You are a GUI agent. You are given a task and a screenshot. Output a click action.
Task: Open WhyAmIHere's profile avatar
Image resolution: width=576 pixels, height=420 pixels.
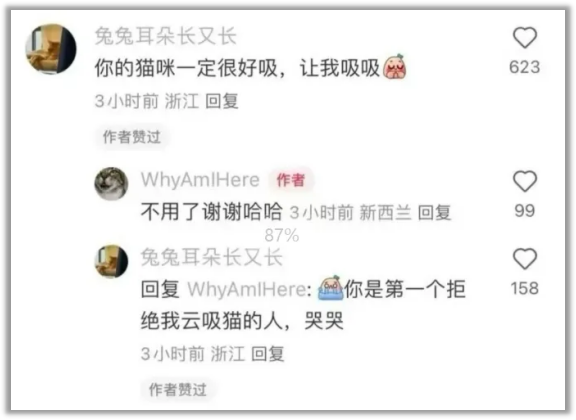click(x=111, y=184)
